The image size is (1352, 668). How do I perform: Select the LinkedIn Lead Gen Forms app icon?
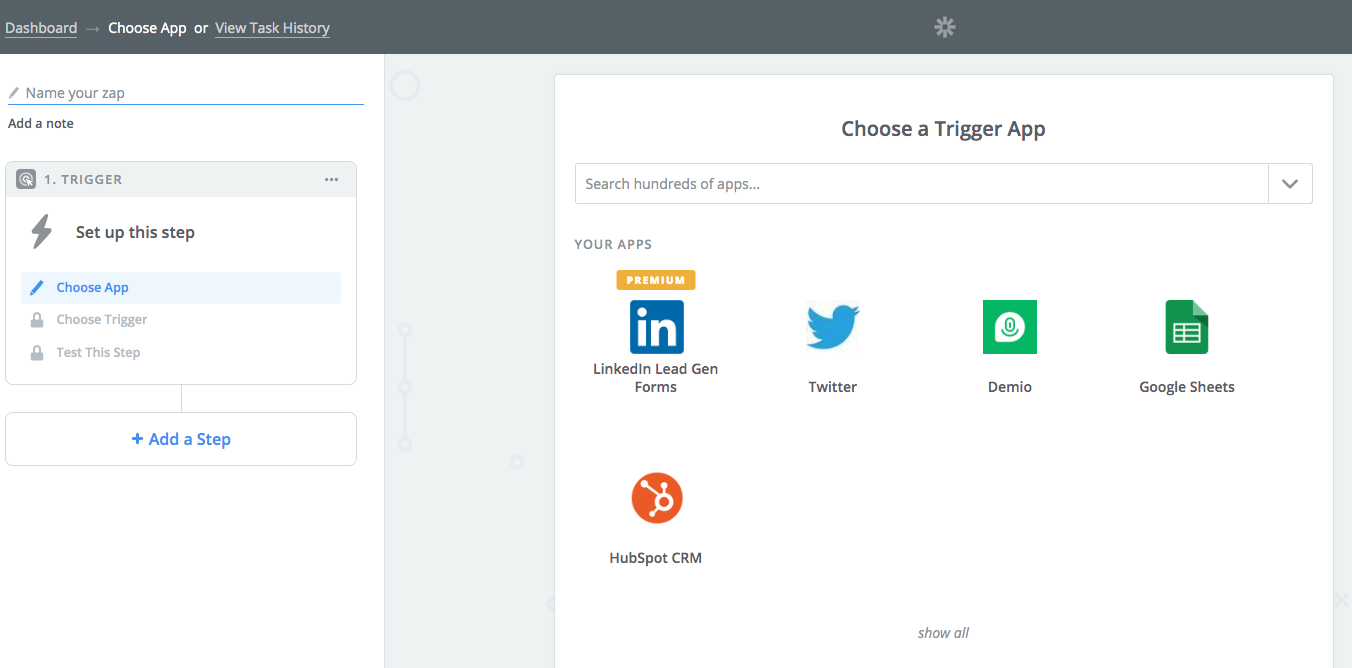(656, 327)
